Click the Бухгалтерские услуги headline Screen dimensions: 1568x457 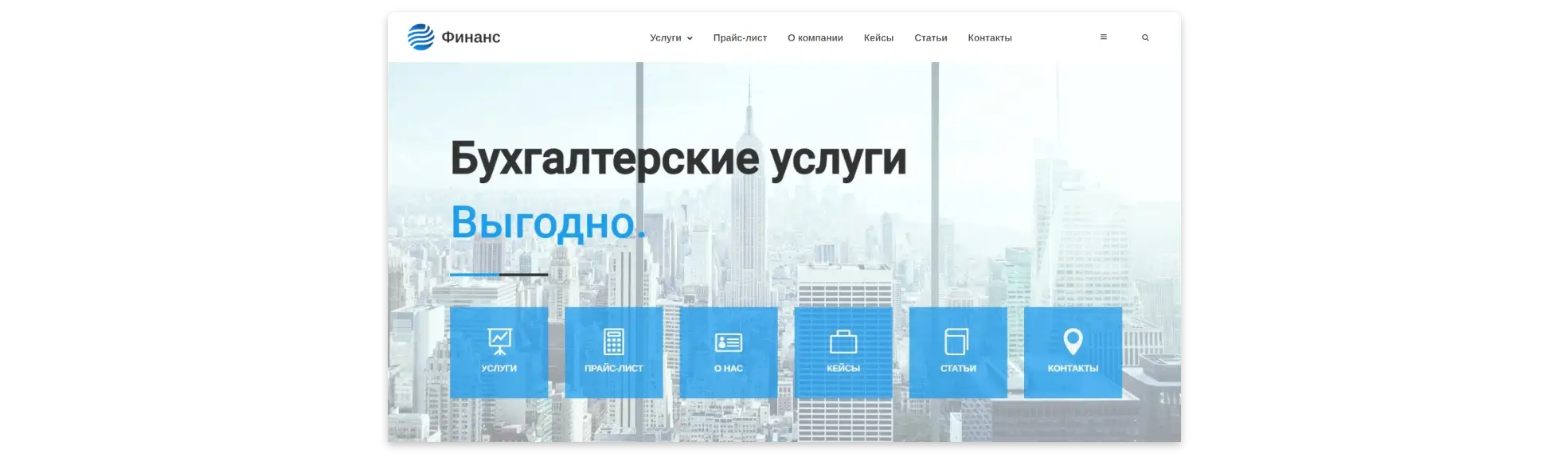click(x=678, y=160)
